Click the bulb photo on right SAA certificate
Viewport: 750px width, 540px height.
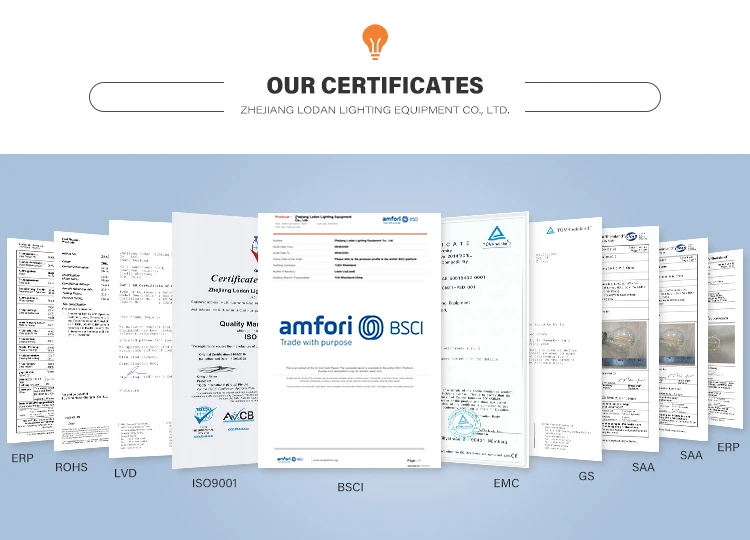click(x=677, y=345)
